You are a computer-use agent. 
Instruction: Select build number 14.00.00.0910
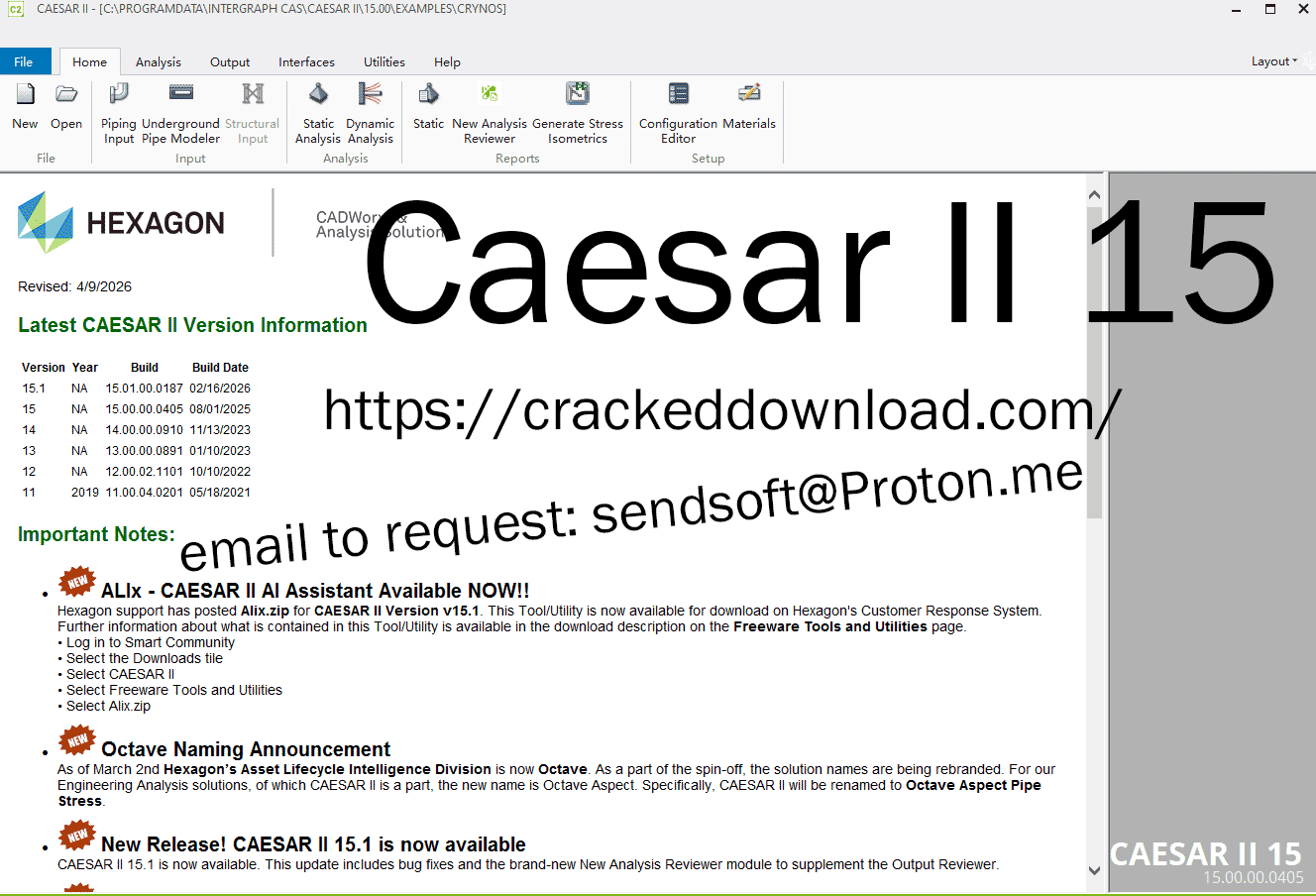click(x=145, y=430)
